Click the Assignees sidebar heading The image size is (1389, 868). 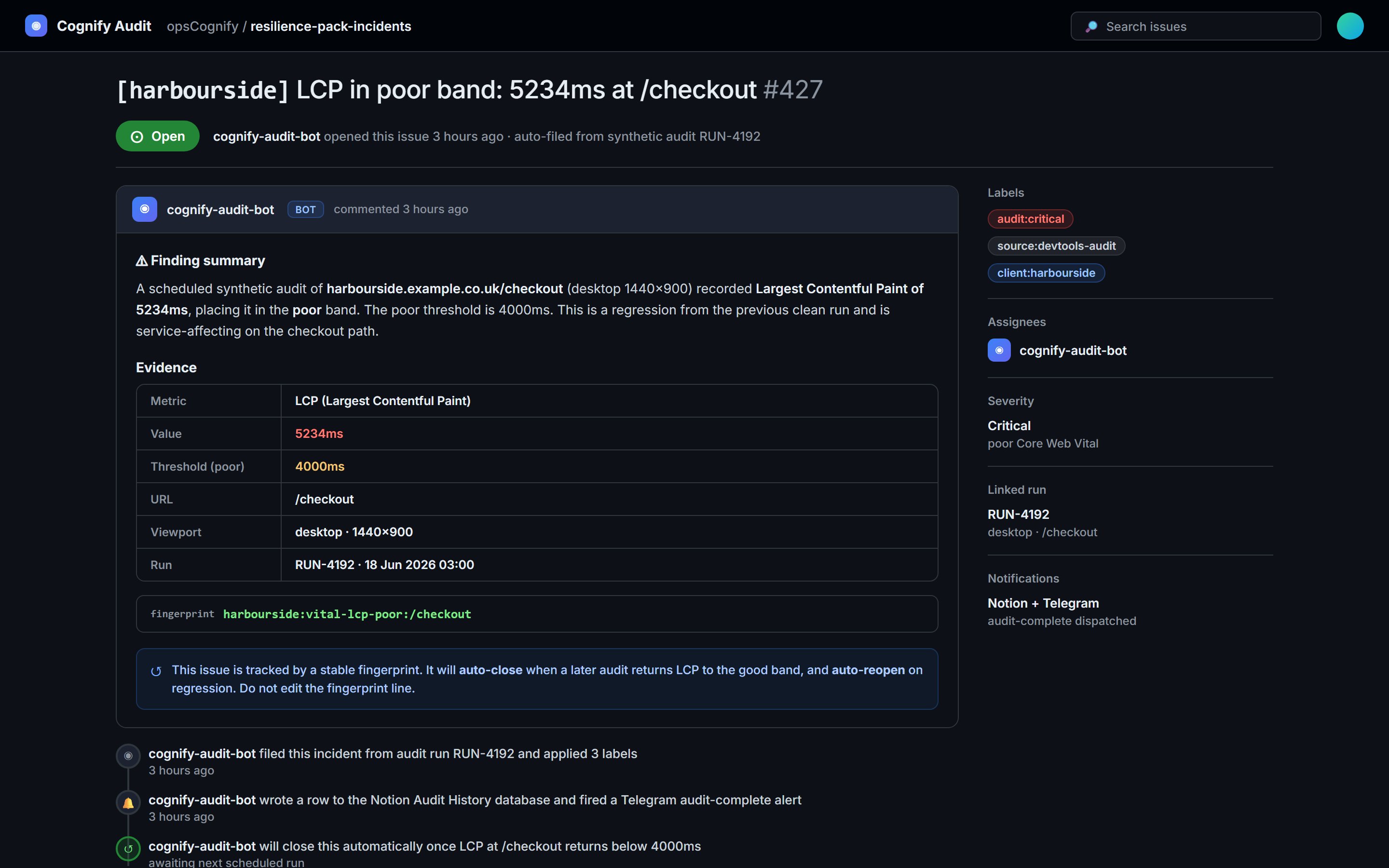pos(1017,322)
